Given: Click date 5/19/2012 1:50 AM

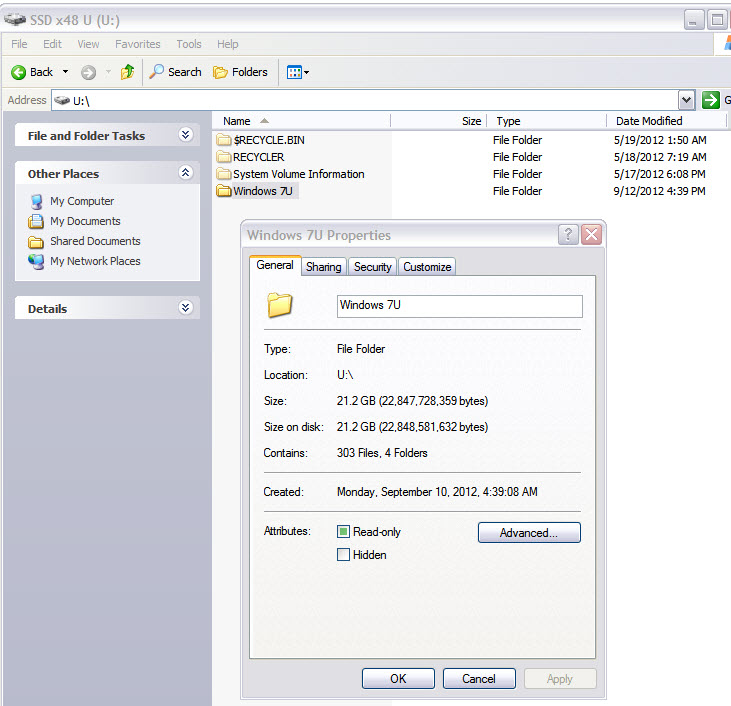Looking at the screenshot, I should (x=660, y=140).
